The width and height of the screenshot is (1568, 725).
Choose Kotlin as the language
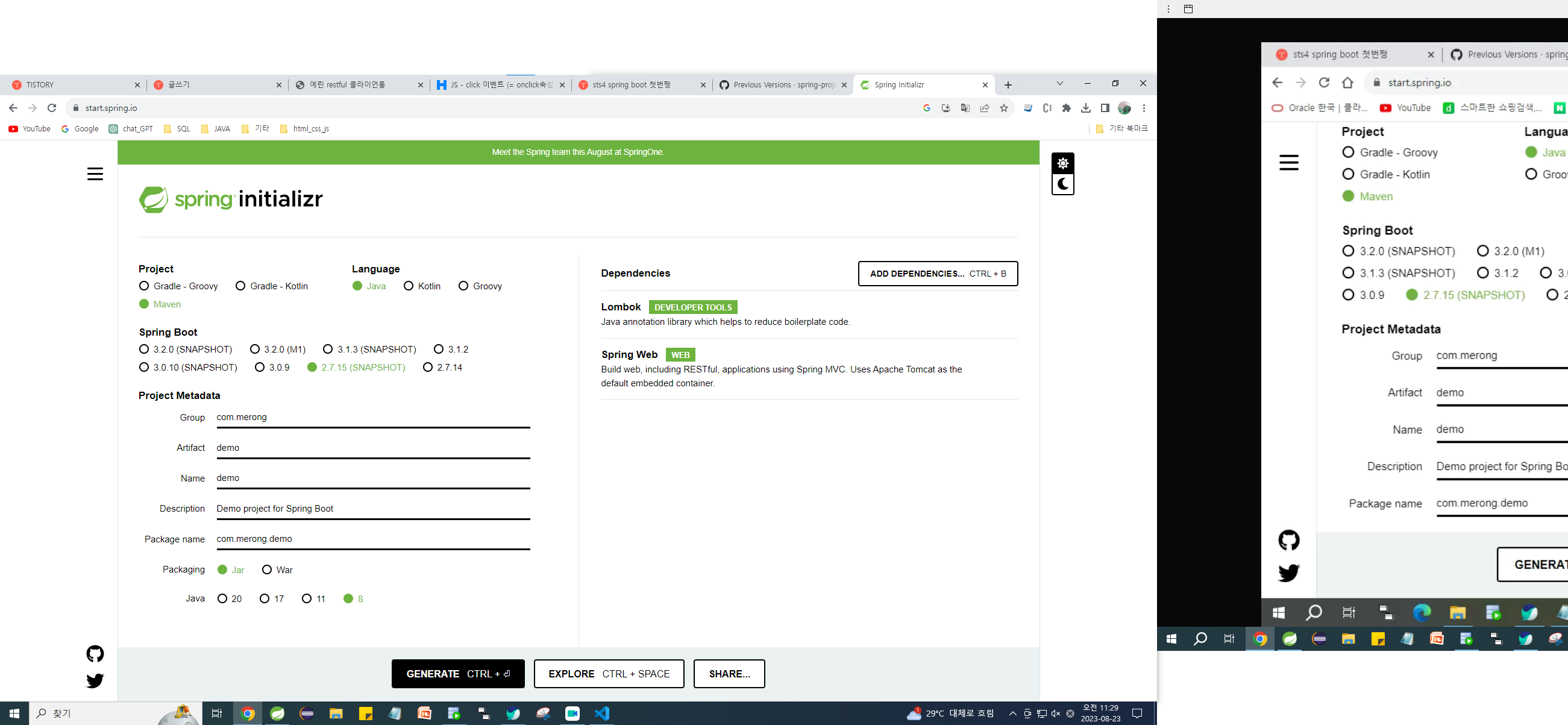(x=409, y=286)
